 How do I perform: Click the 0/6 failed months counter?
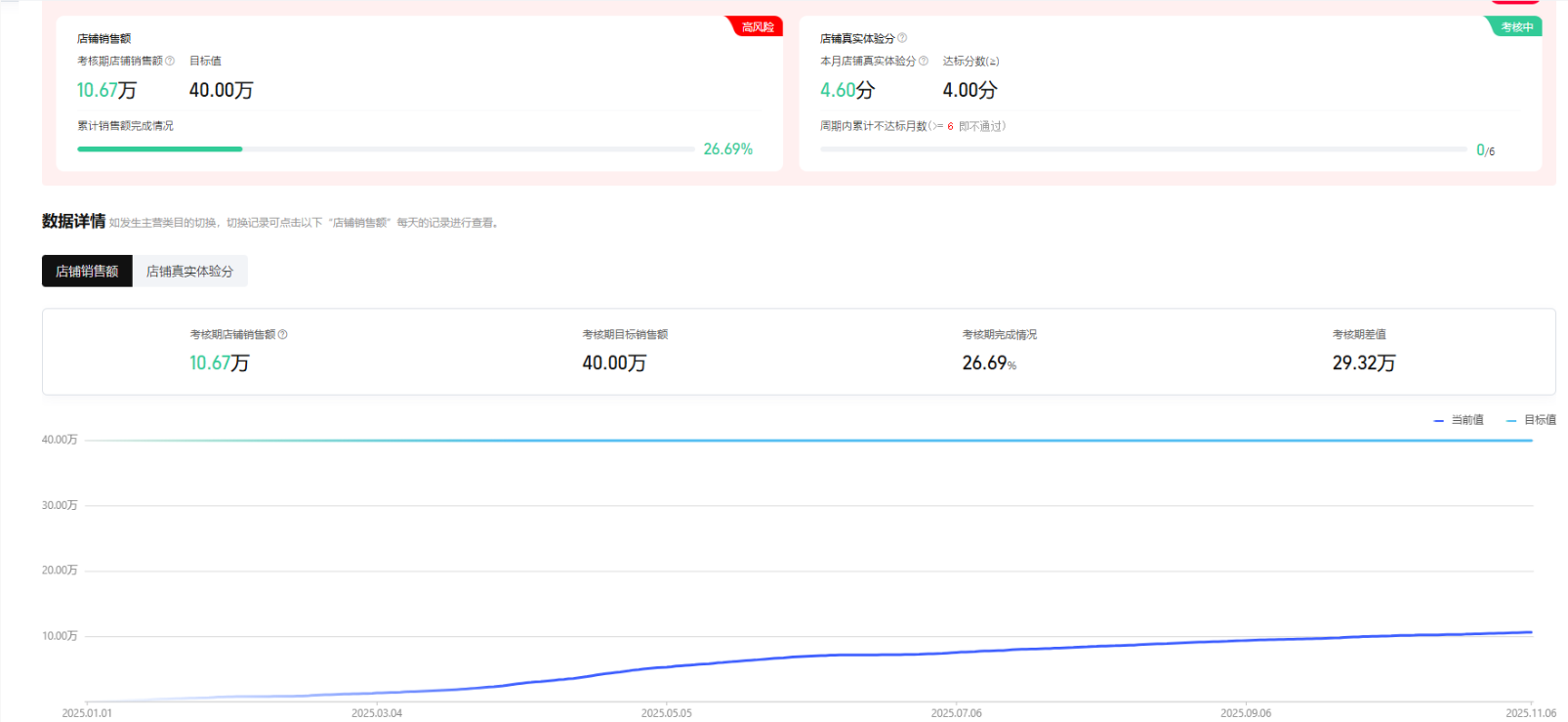1485,150
